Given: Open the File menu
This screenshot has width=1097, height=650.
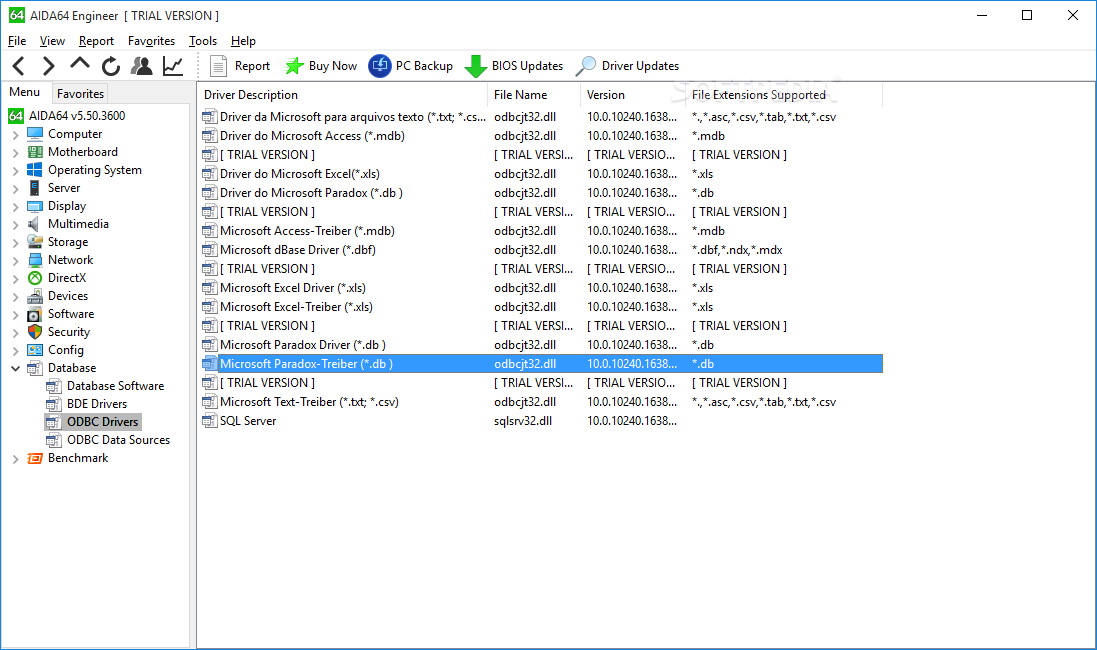Looking at the screenshot, I should [17, 41].
